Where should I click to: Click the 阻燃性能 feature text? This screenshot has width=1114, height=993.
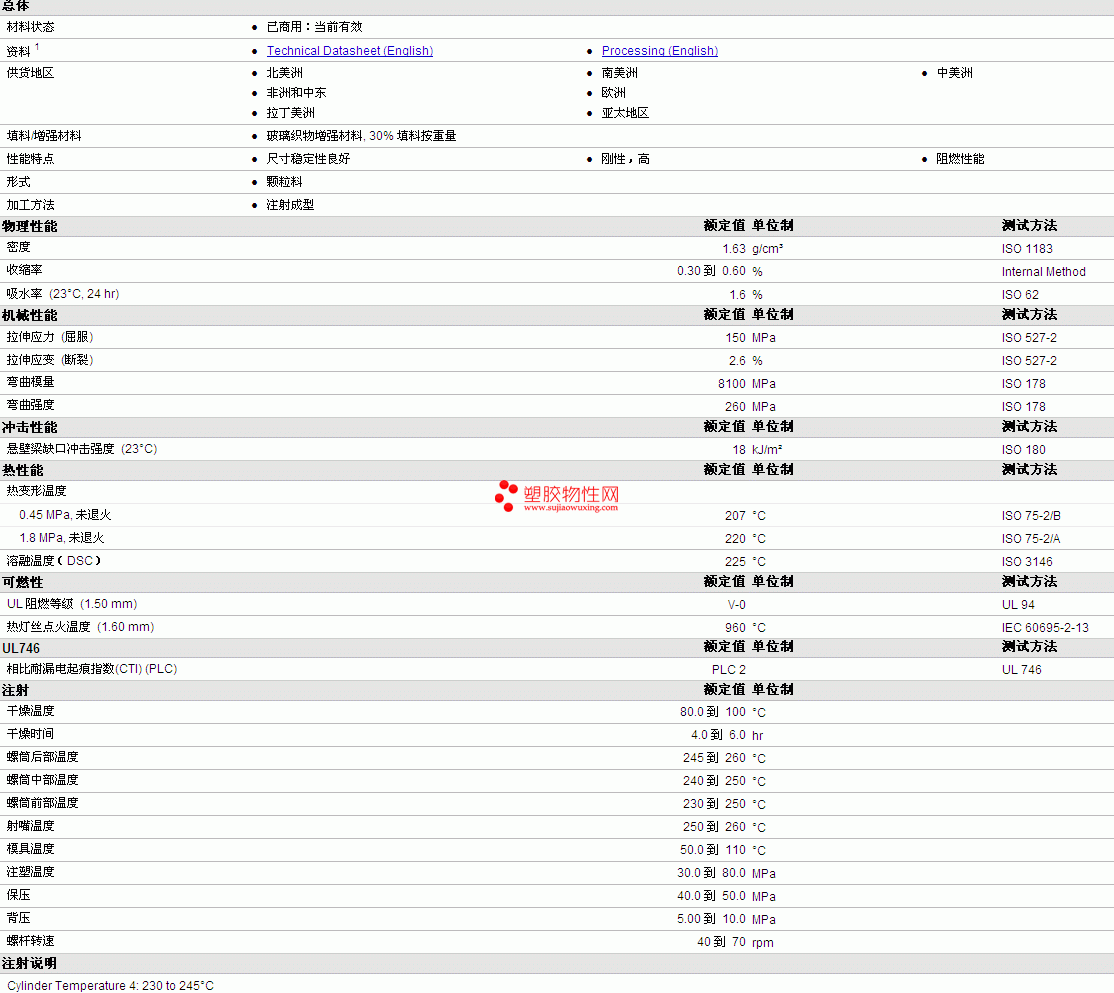pos(960,158)
